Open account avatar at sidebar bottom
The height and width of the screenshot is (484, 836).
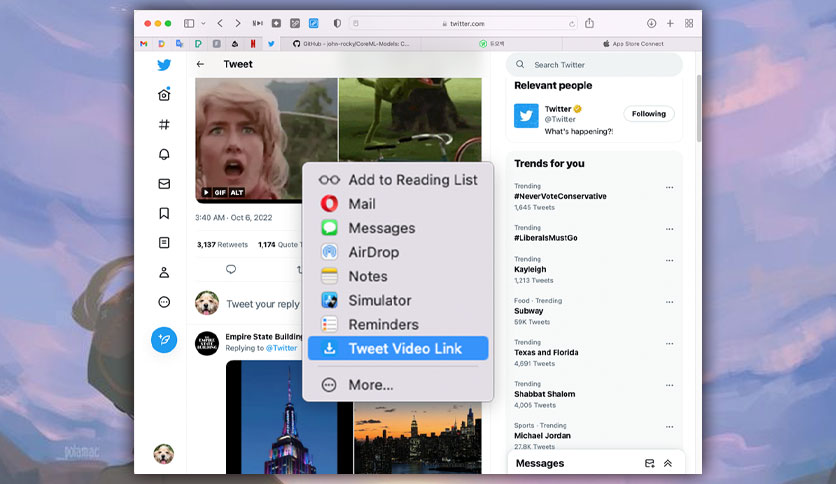[164, 454]
